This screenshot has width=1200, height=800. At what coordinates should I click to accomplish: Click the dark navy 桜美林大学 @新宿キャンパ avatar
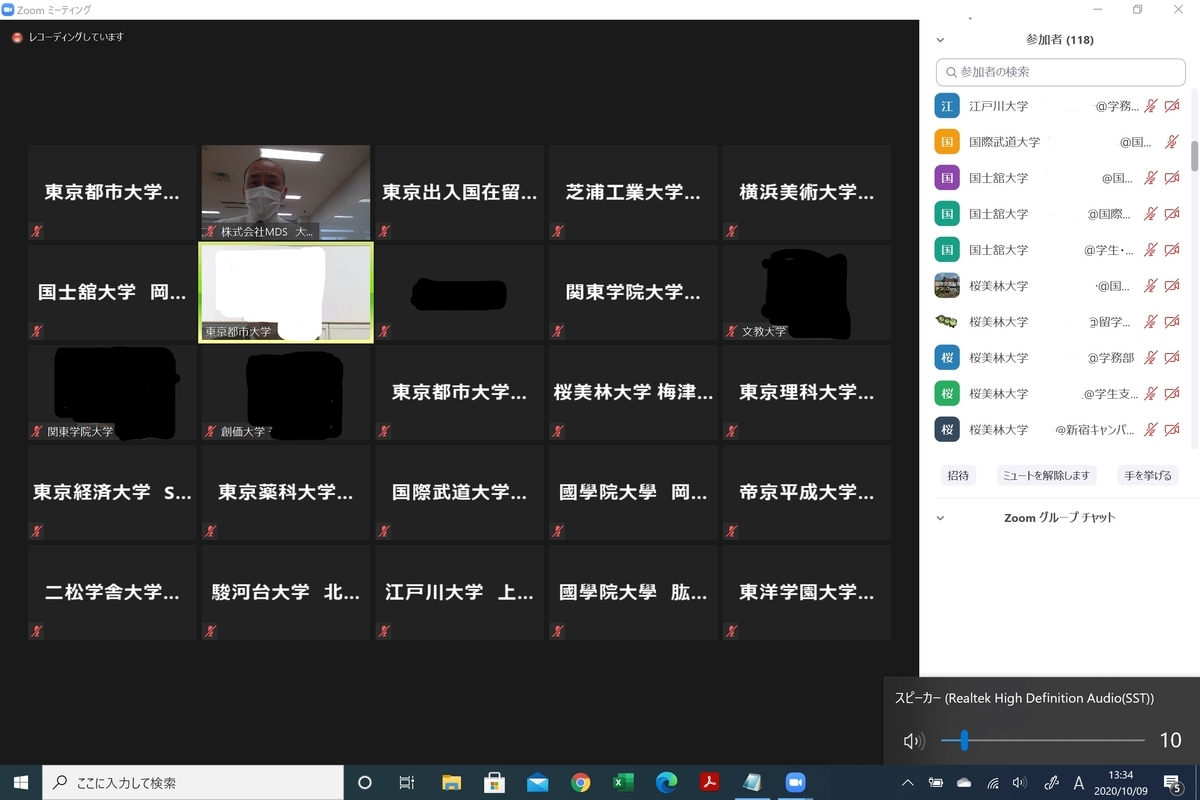click(x=947, y=429)
